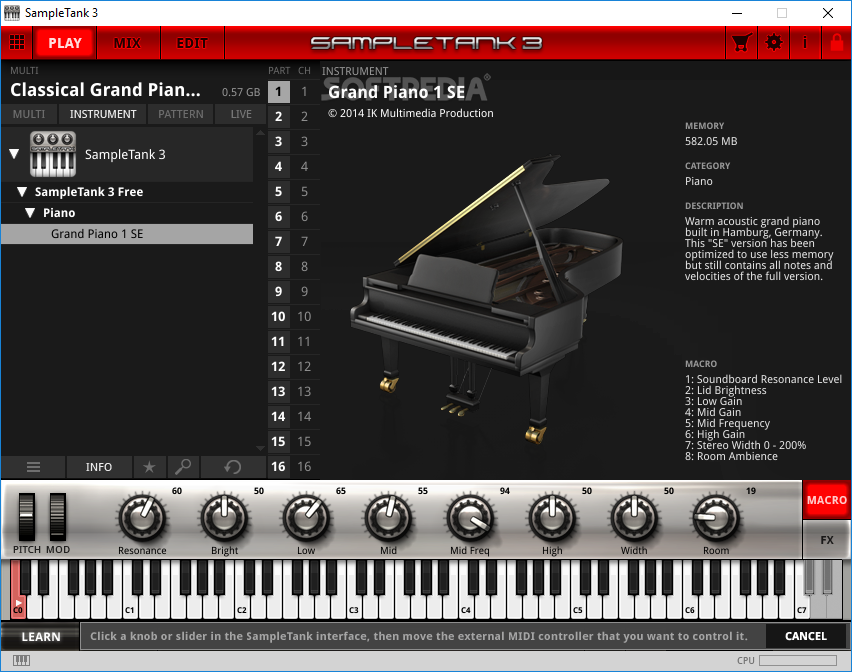This screenshot has height=672, width=852.
Task: Click the Width knob
Action: [634, 517]
